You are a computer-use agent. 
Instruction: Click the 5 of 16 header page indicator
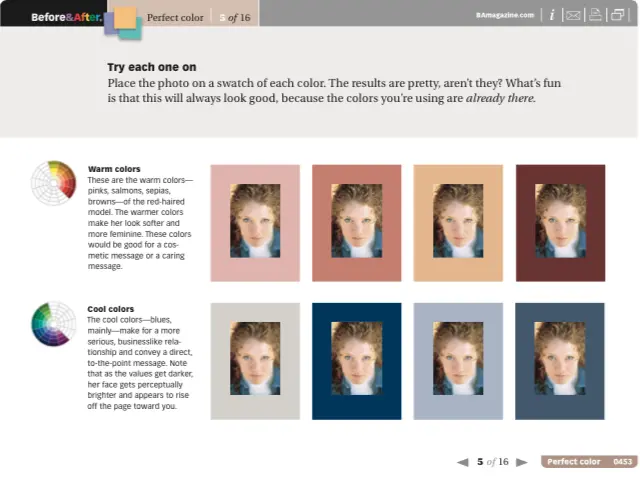click(x=235, y=17)
